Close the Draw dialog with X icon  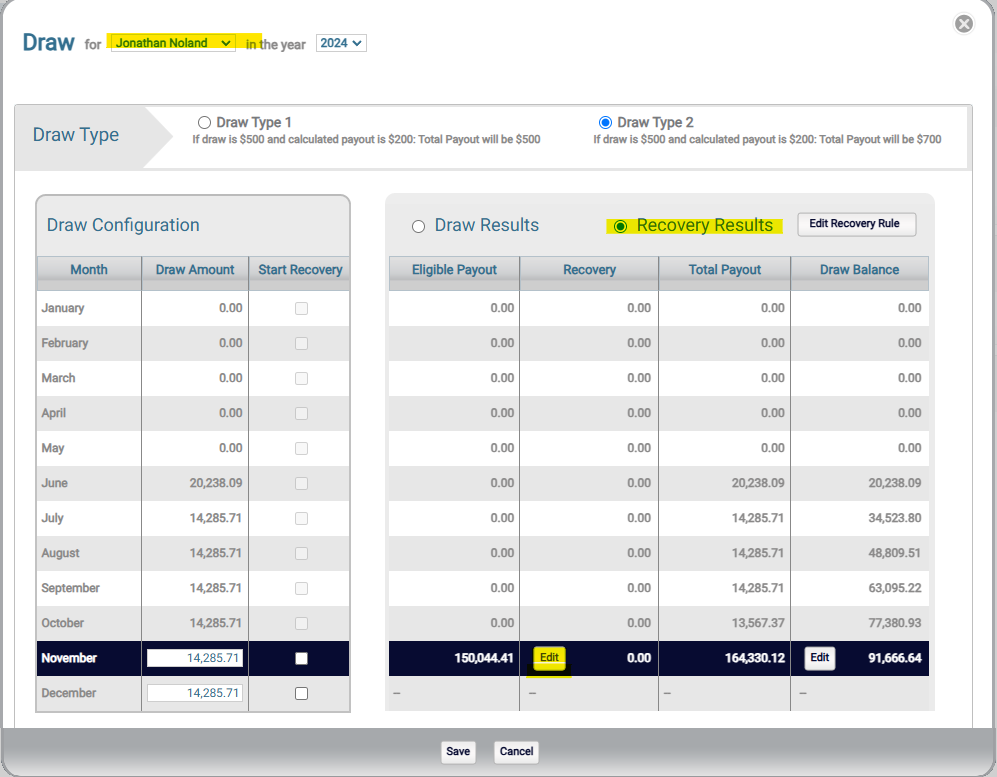(x=964, y=24)
